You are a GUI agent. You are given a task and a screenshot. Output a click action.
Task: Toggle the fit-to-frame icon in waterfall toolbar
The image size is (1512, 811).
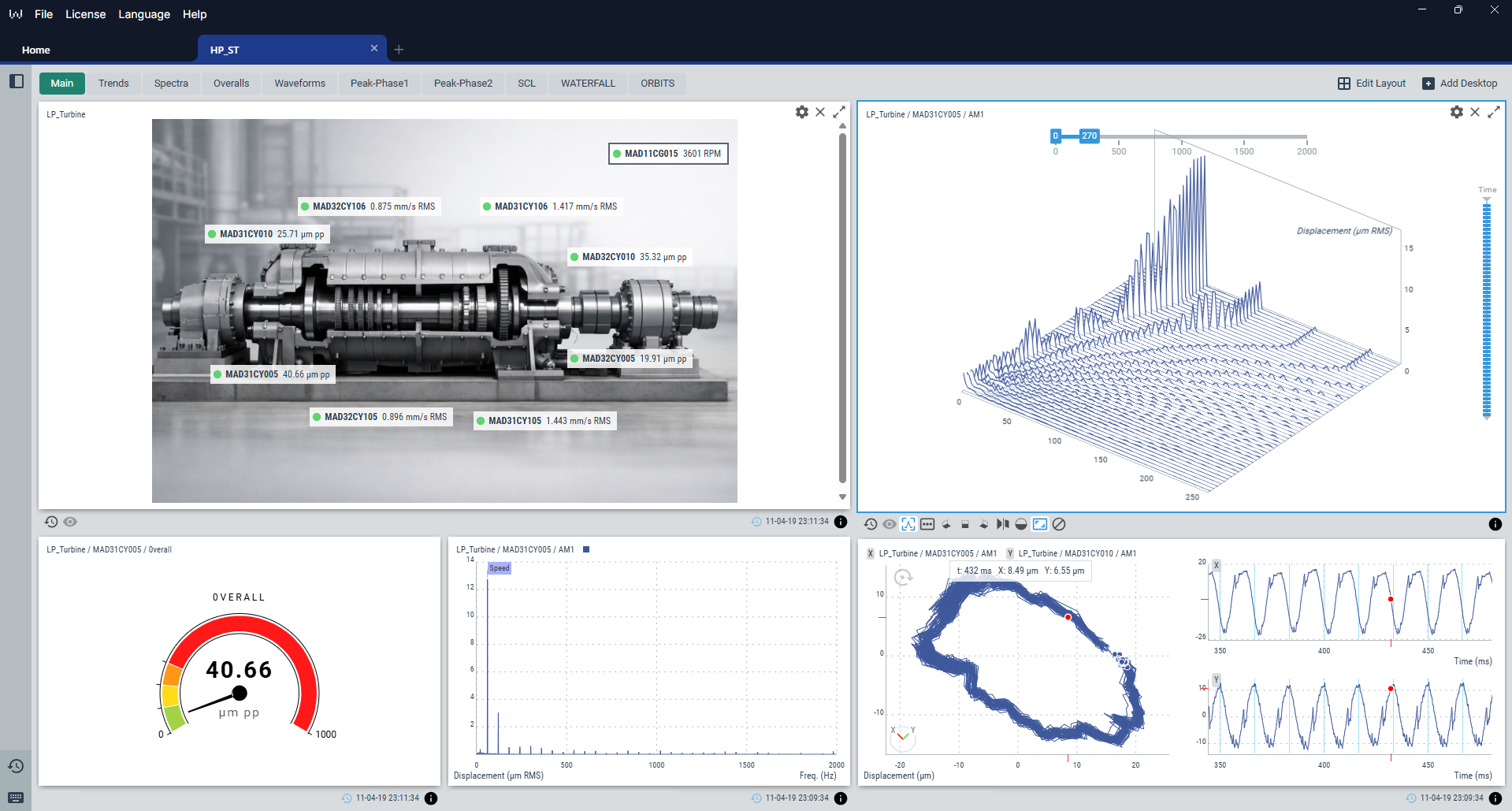click(x=1040, y=524)
